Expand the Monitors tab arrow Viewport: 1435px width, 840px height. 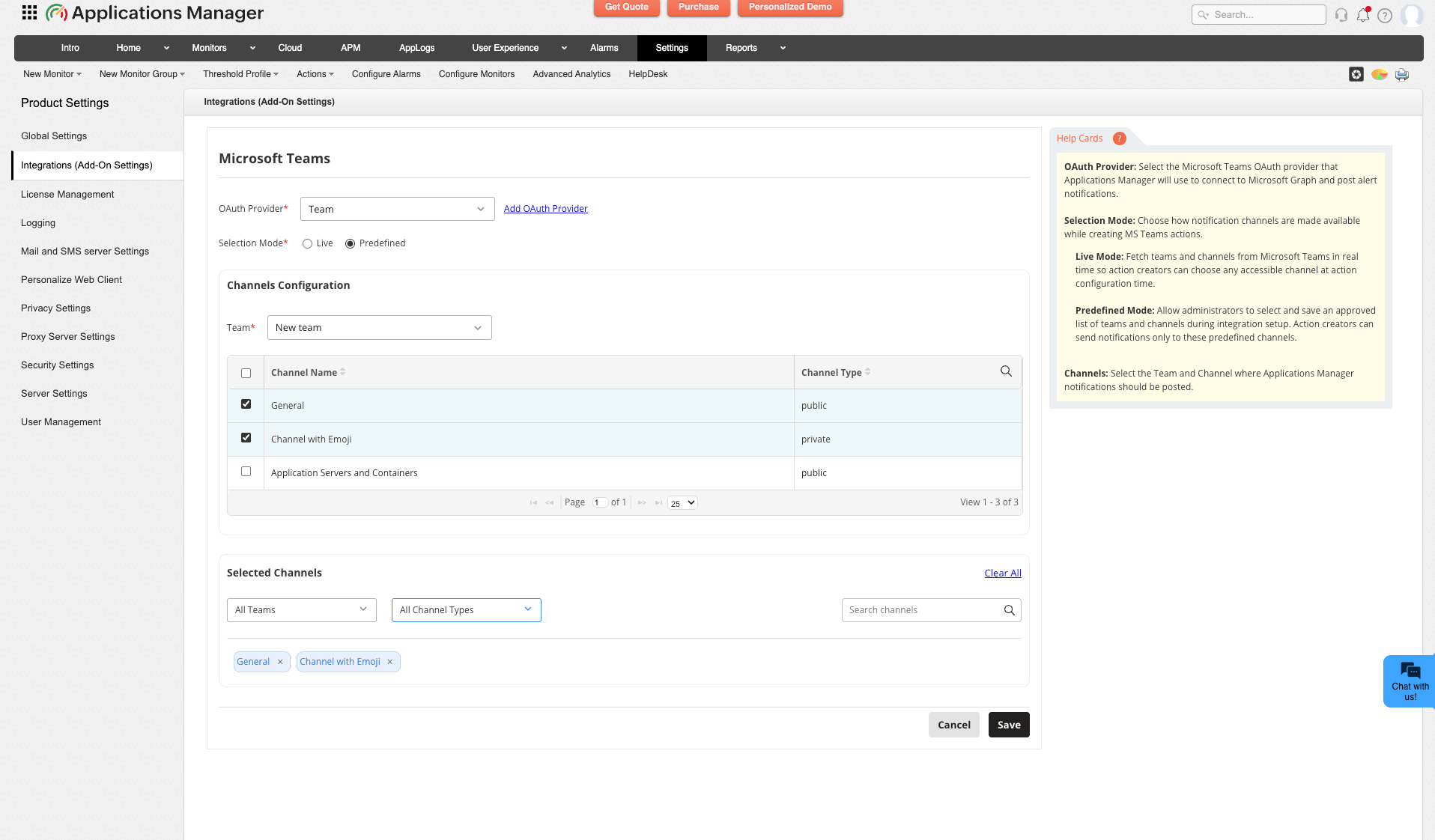(252, 48)
